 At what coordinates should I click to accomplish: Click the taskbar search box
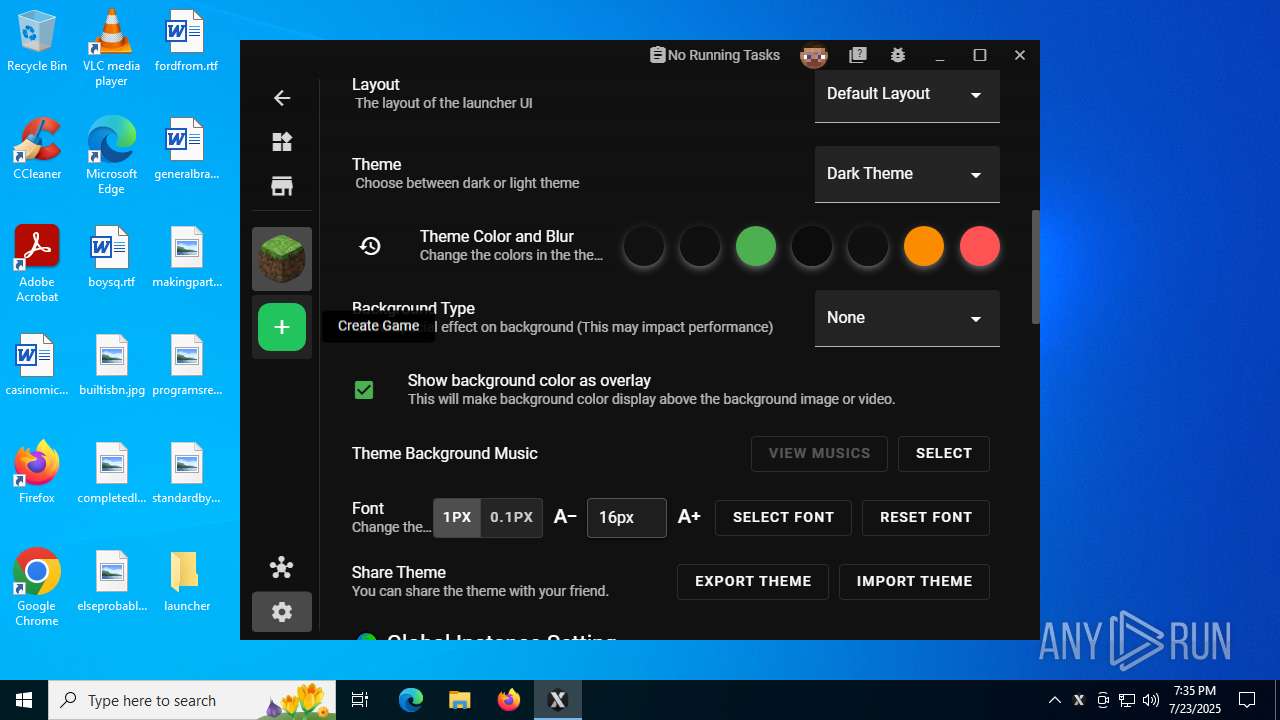pyautogui.click(x=194, y=700)
